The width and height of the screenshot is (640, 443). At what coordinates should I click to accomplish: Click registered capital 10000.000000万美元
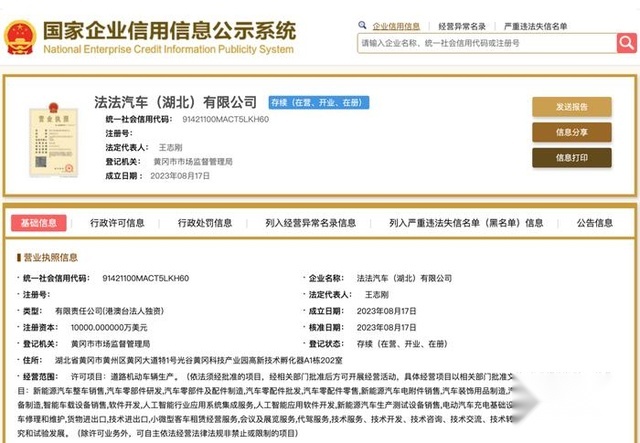[109, 327]
